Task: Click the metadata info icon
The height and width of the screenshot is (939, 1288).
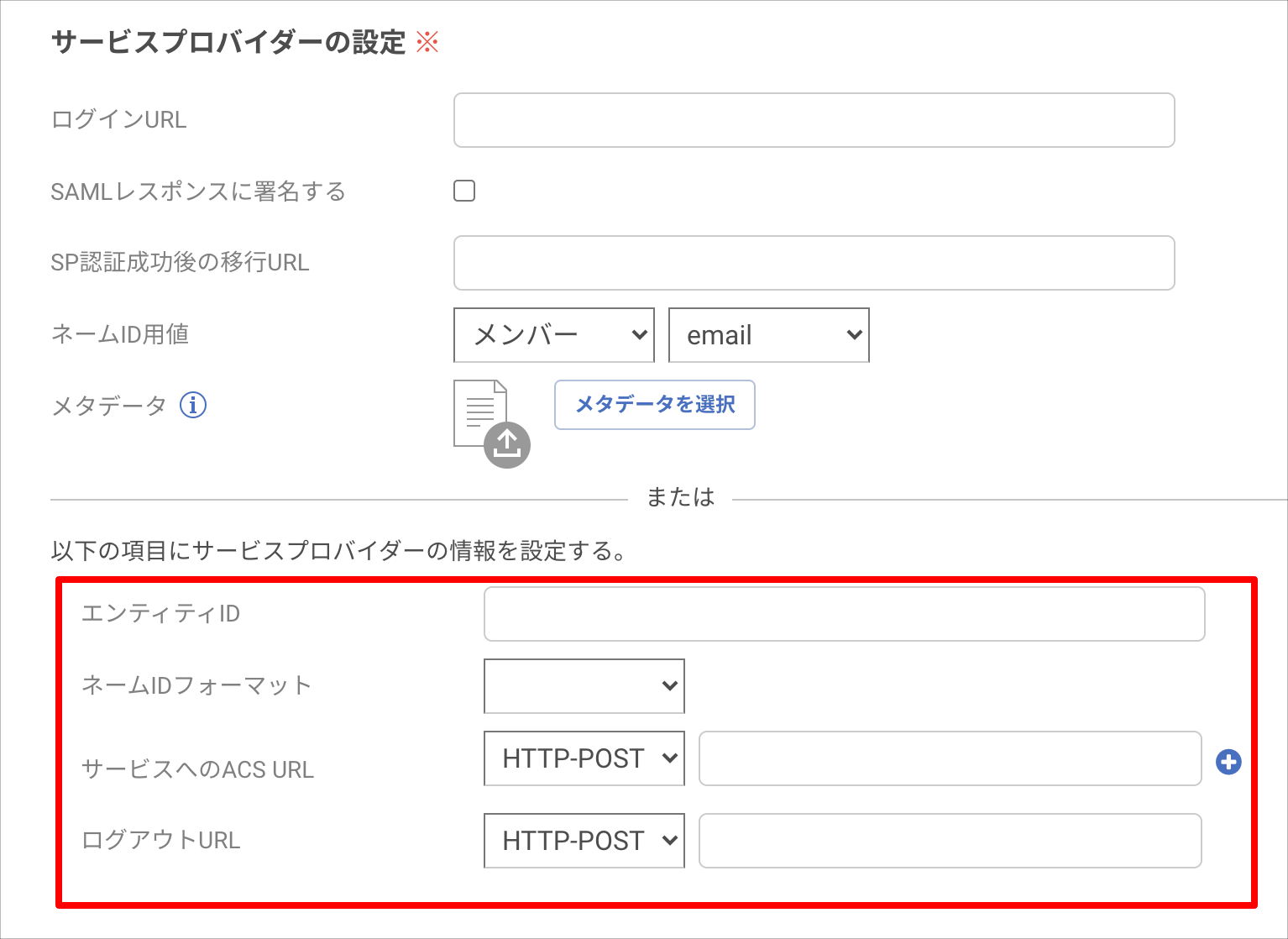Action: [x=193, y=406]
